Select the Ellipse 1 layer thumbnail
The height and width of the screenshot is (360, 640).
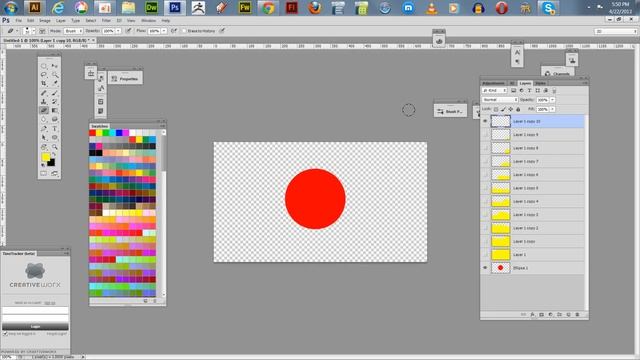(500, 268)
